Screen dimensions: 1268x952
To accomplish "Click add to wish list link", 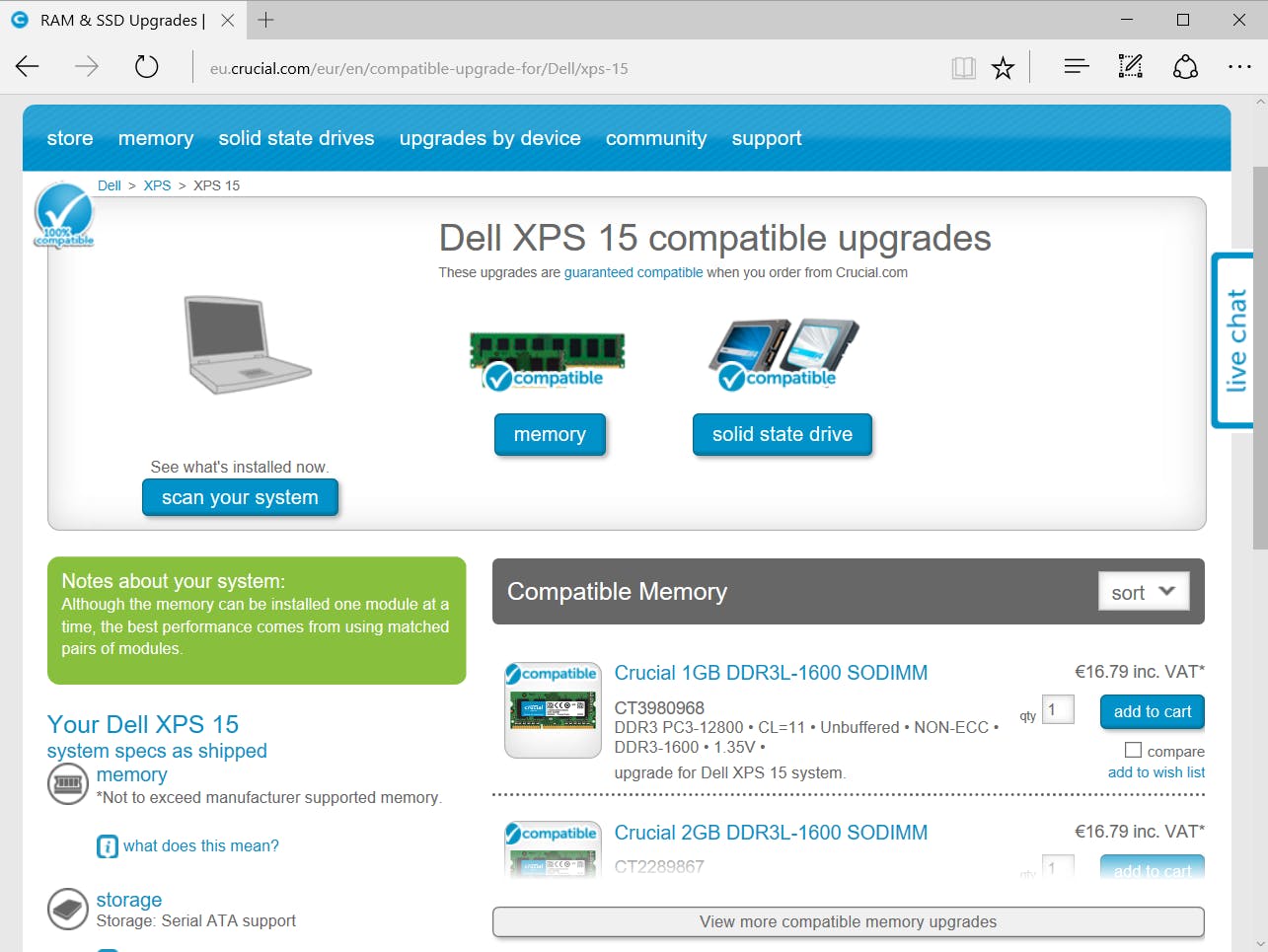I will (1156, 772).
